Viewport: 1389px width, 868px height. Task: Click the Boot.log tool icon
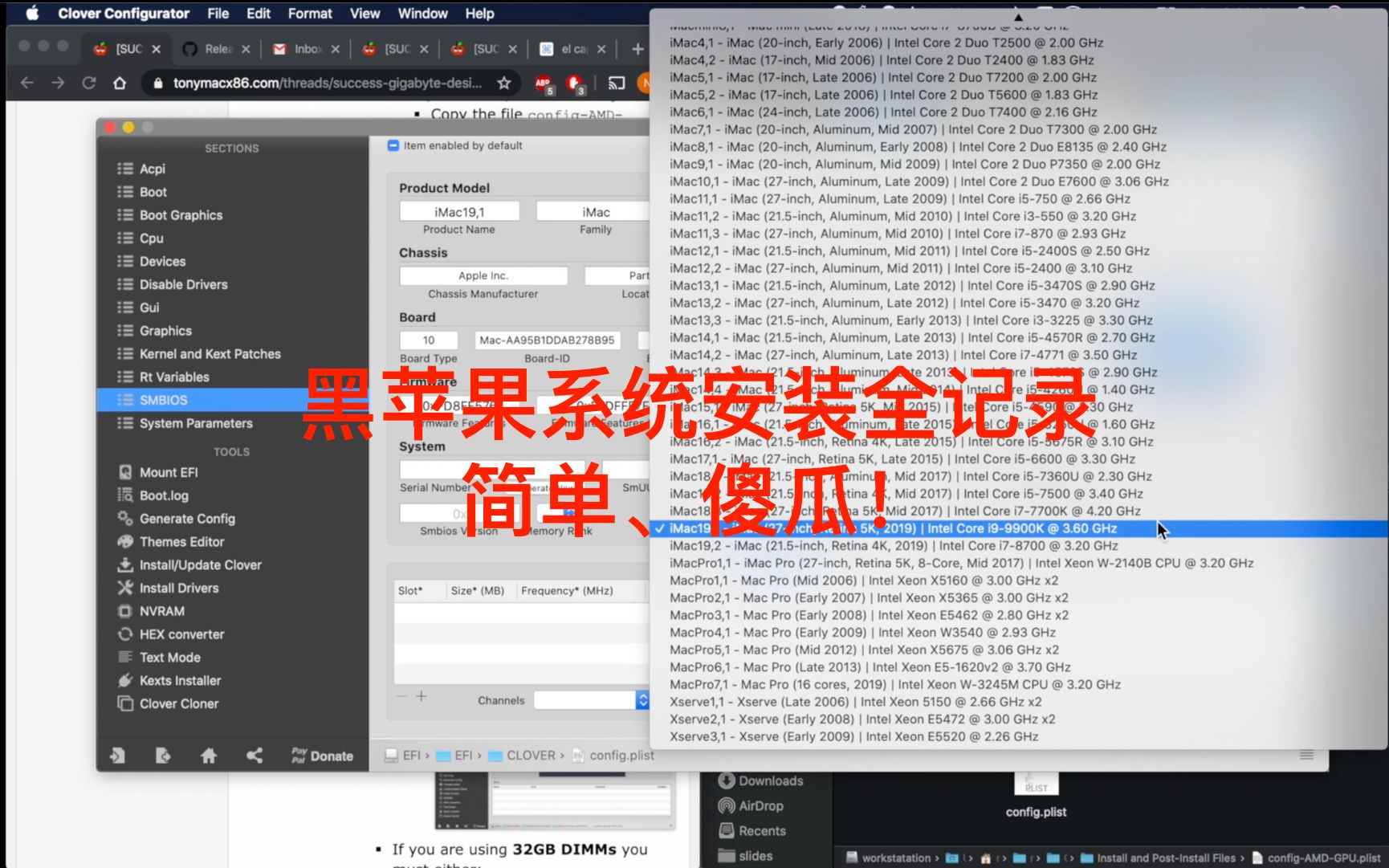(125, 495)
